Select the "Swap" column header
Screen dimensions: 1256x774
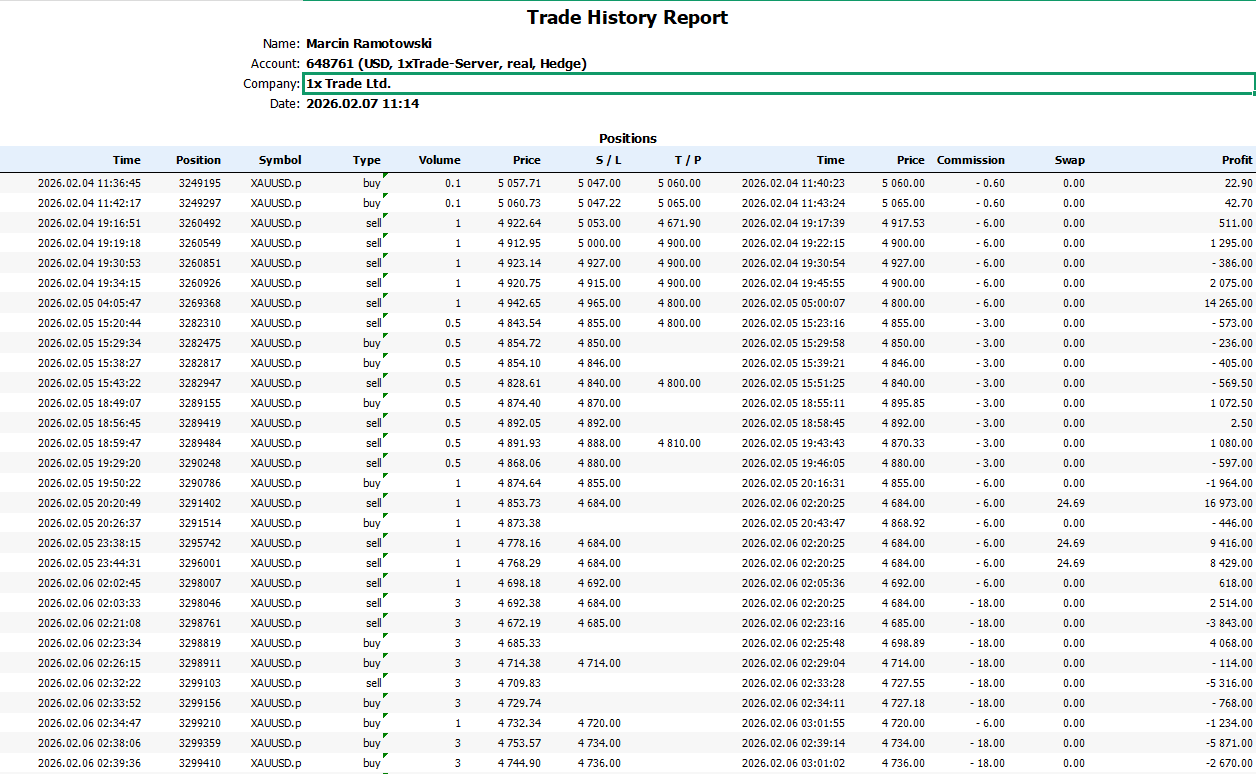pyautogui.click(x=1069, y=160)
